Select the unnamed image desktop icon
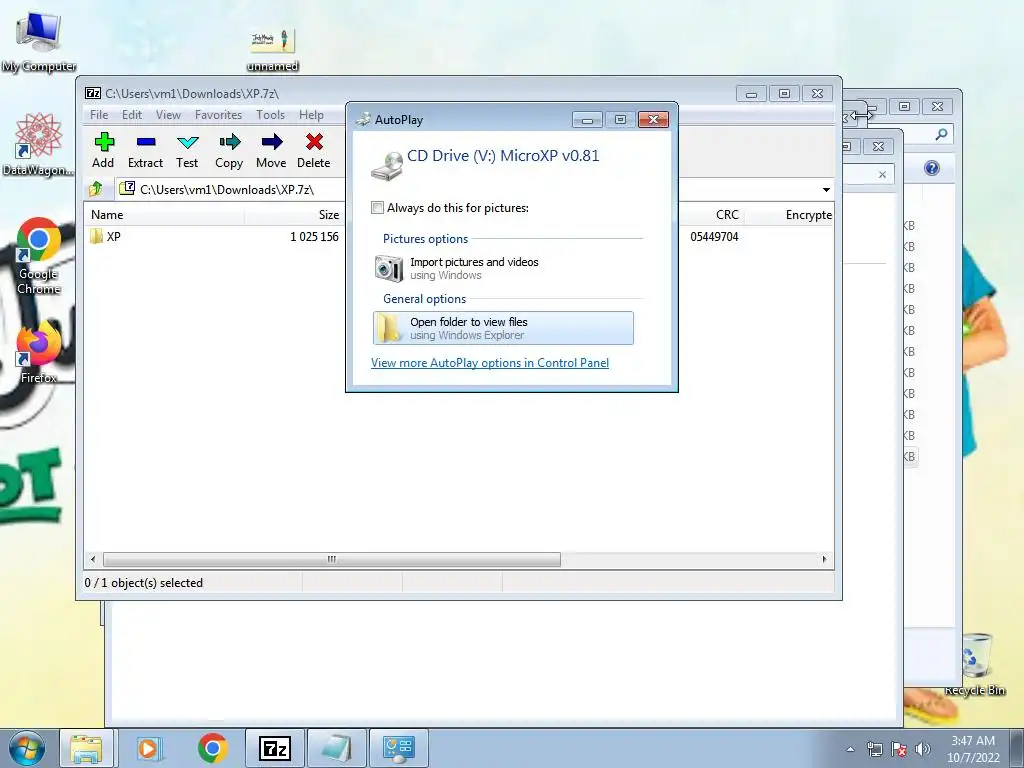This screenshot has height=768, width=1024. 273,50
